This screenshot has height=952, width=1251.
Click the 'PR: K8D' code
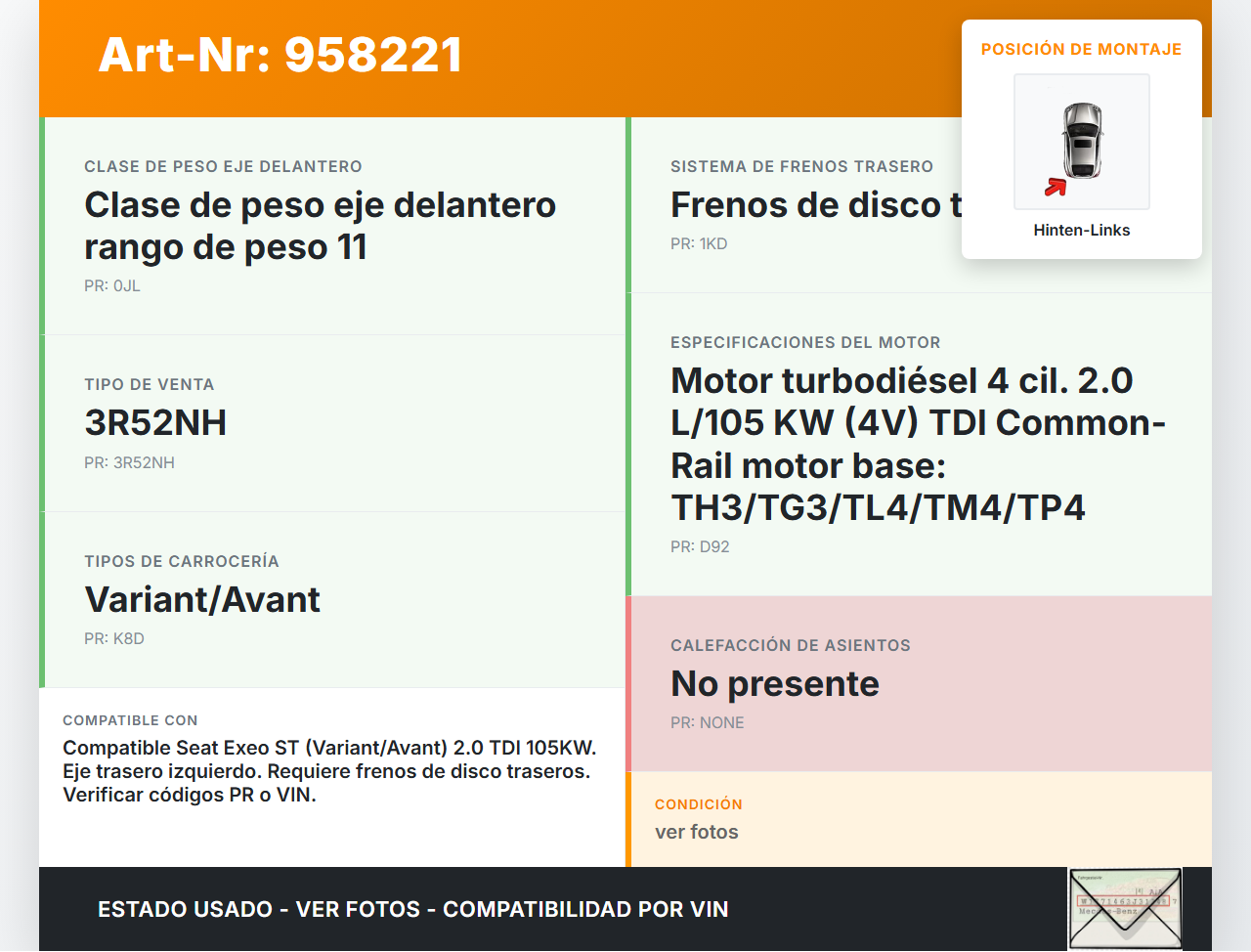(114, 638)
